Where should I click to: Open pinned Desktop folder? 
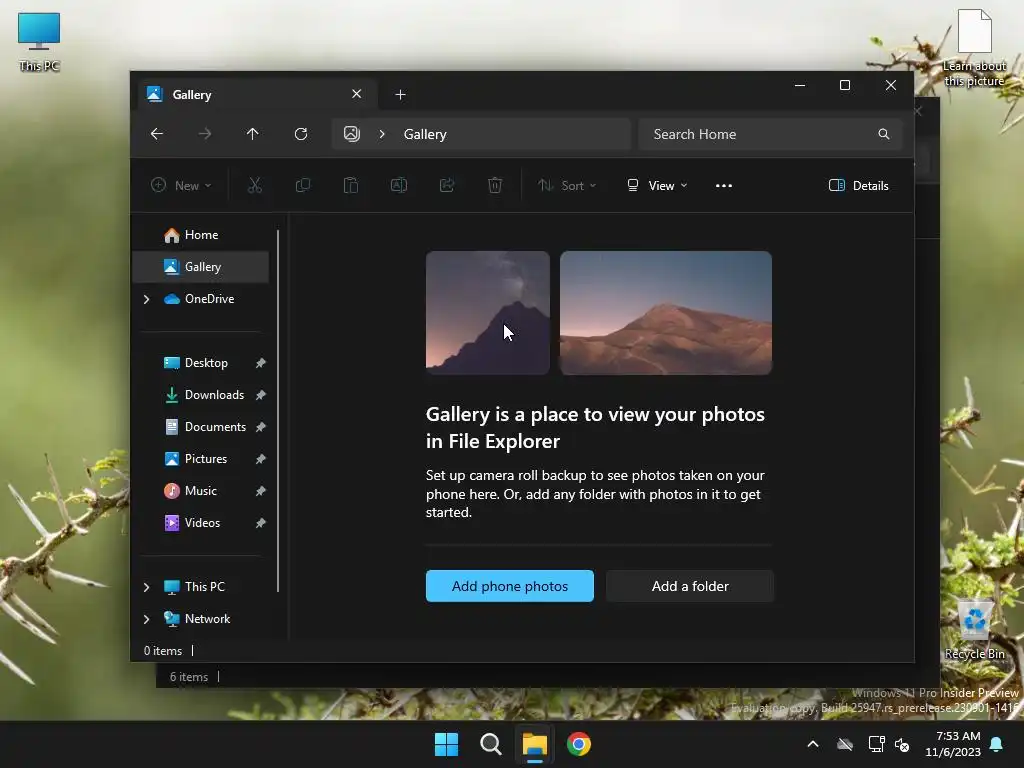[206, 362]
